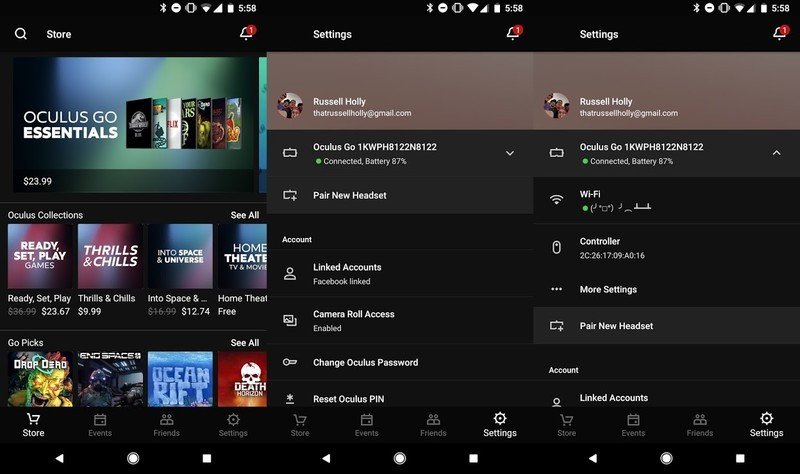The width and height of the screenshot is (800, 474).
Task: Tap Pair New Headset icon in right screen
Action: (x=557, y=326)
